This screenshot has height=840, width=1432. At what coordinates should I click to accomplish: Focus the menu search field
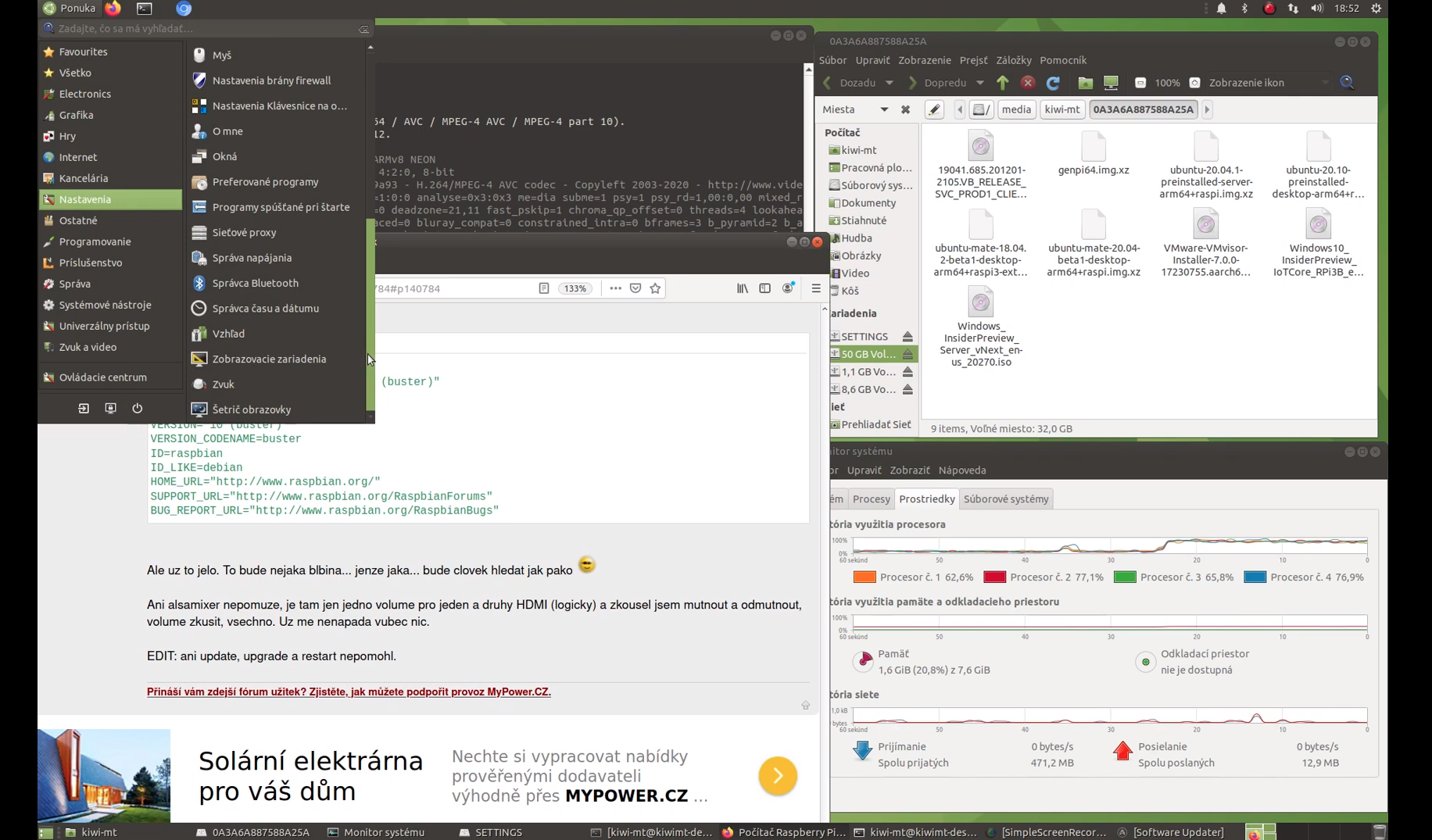point(206,29)
